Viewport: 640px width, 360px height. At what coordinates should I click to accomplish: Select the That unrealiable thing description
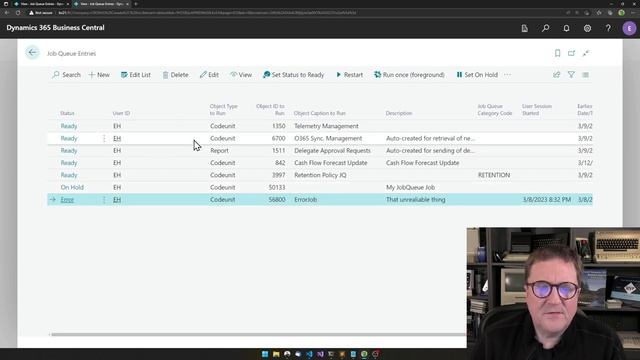click(x=416, y=200)
